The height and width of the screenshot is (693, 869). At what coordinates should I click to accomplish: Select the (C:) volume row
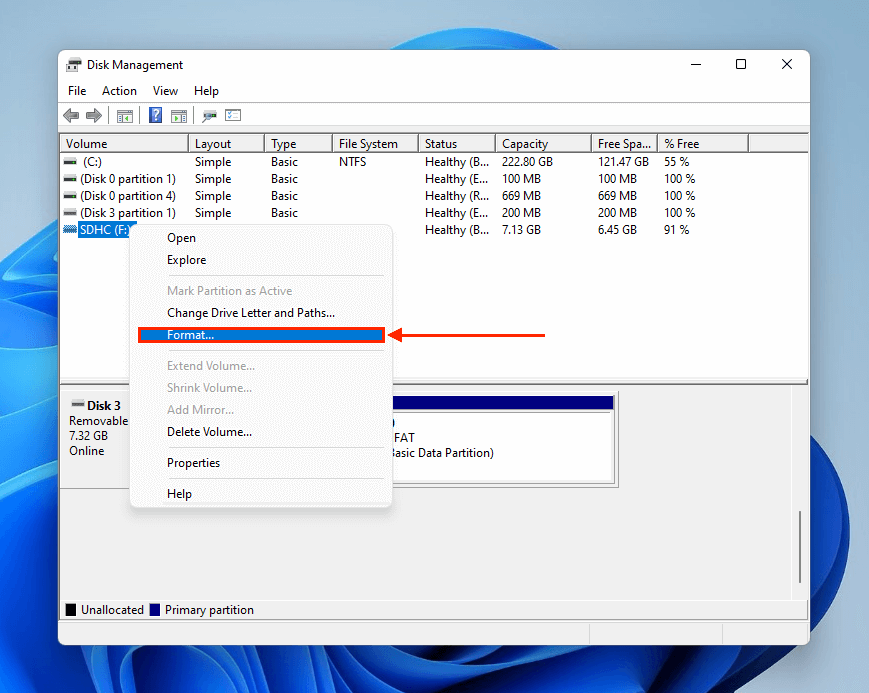(92, 162)
